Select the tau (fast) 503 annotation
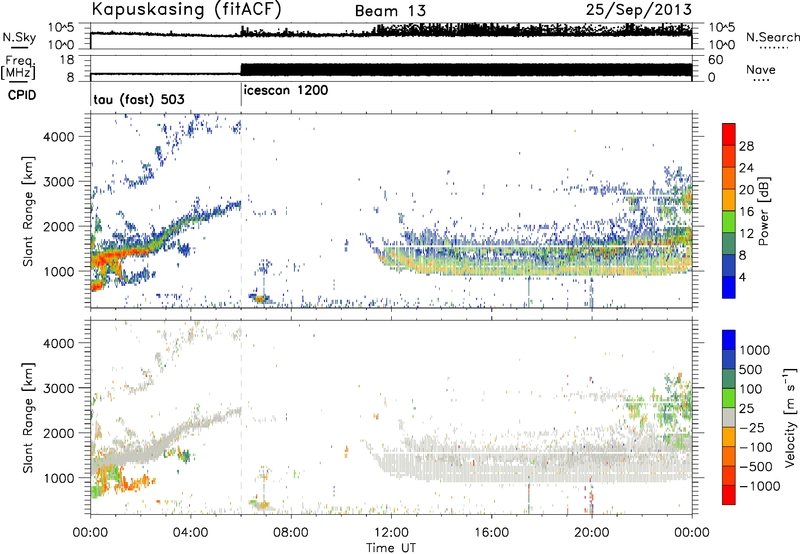800x554 pixels. 139,99
